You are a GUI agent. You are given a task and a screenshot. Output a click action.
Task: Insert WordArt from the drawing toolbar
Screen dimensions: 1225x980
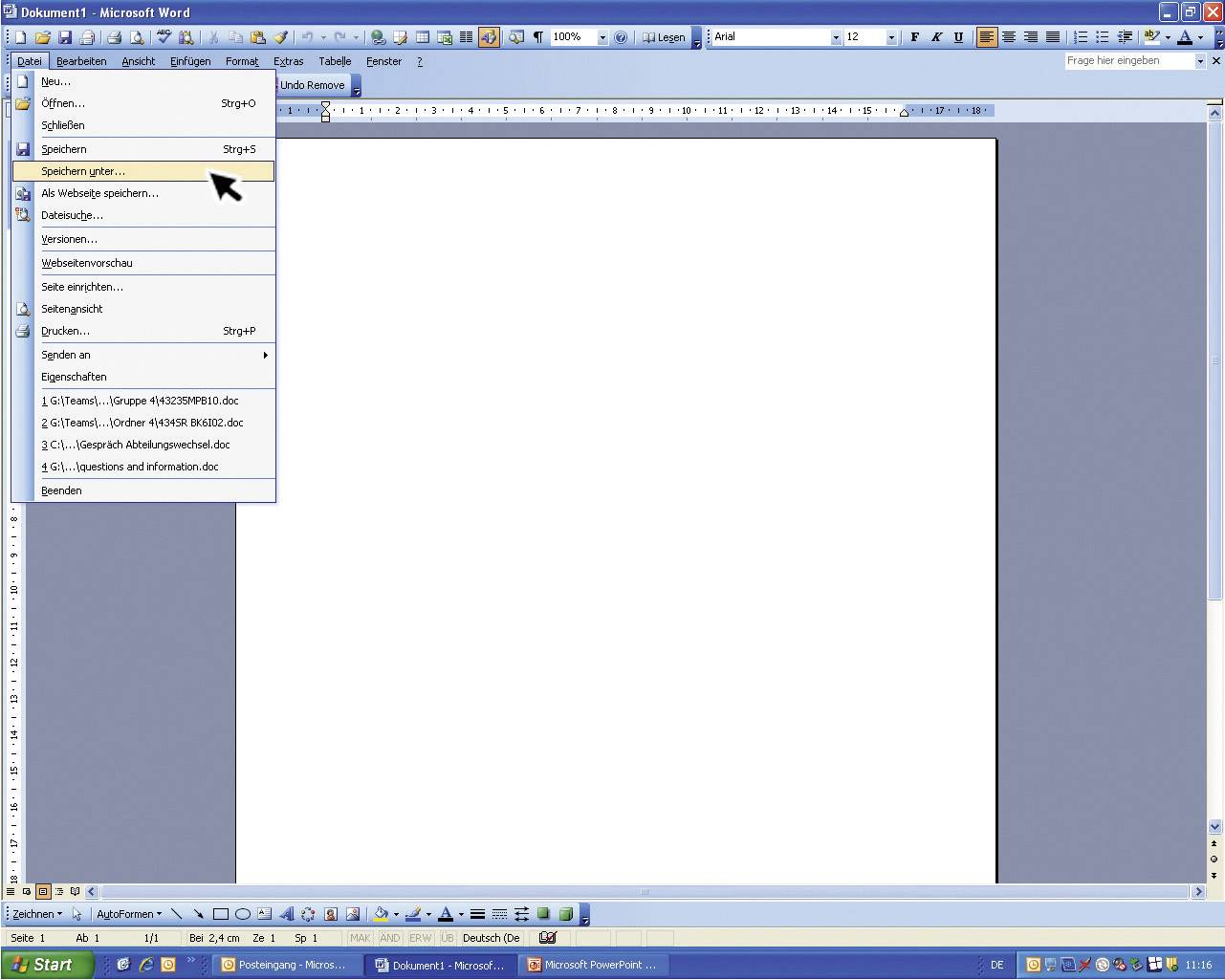tap(286, 914)
